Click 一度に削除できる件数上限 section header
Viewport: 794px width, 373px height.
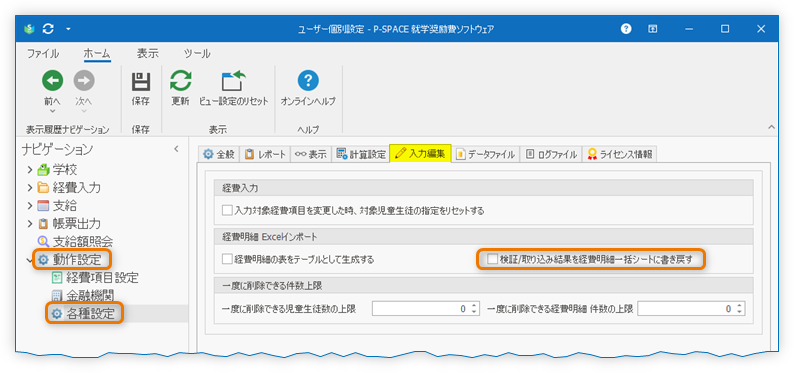(x=483, y=285)
